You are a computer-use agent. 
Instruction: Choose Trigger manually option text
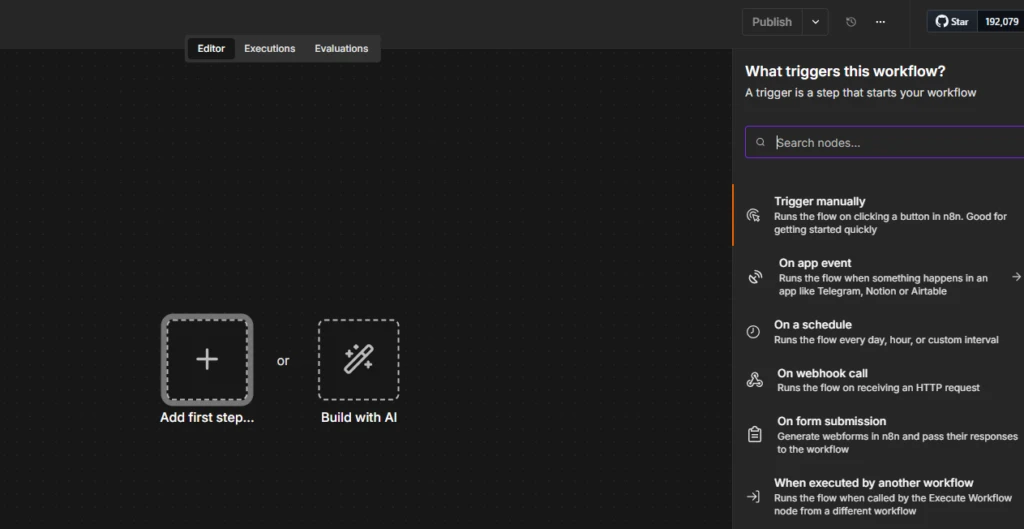820,201
